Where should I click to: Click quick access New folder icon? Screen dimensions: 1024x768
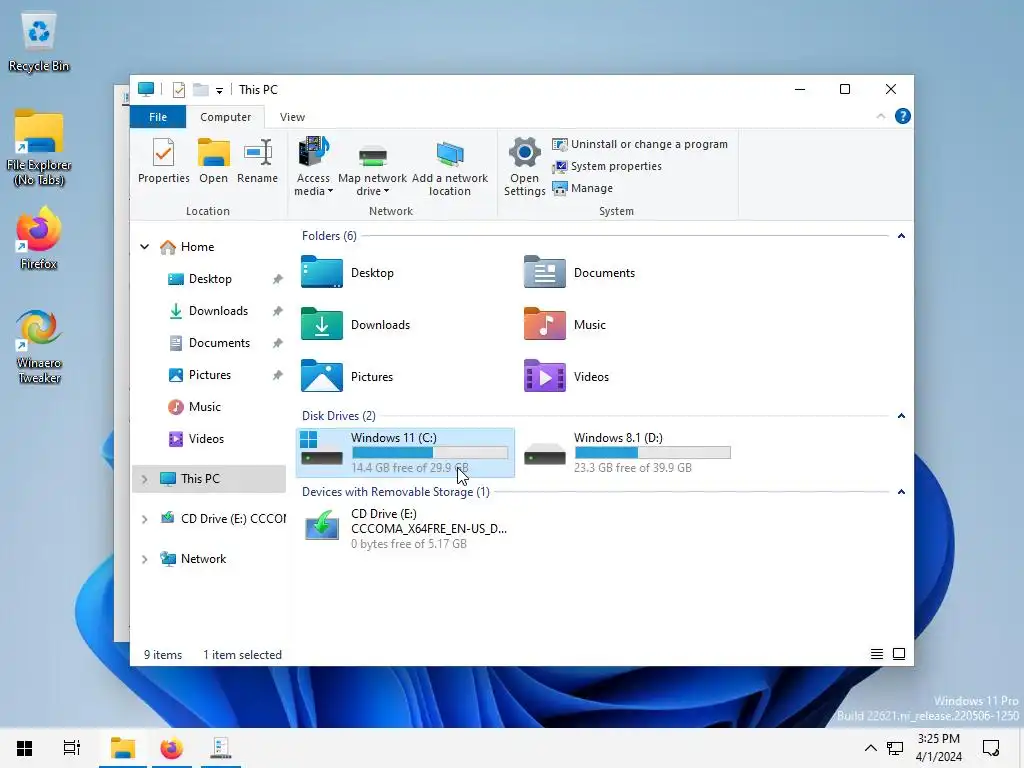[x=200, y=89]
